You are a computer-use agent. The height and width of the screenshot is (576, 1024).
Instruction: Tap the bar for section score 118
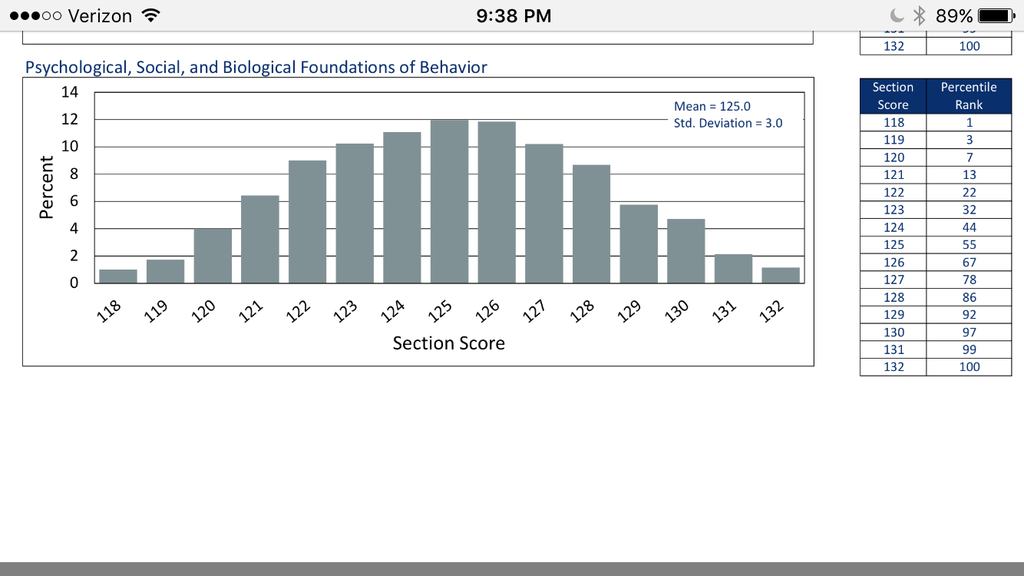click(x=118, y=276)
